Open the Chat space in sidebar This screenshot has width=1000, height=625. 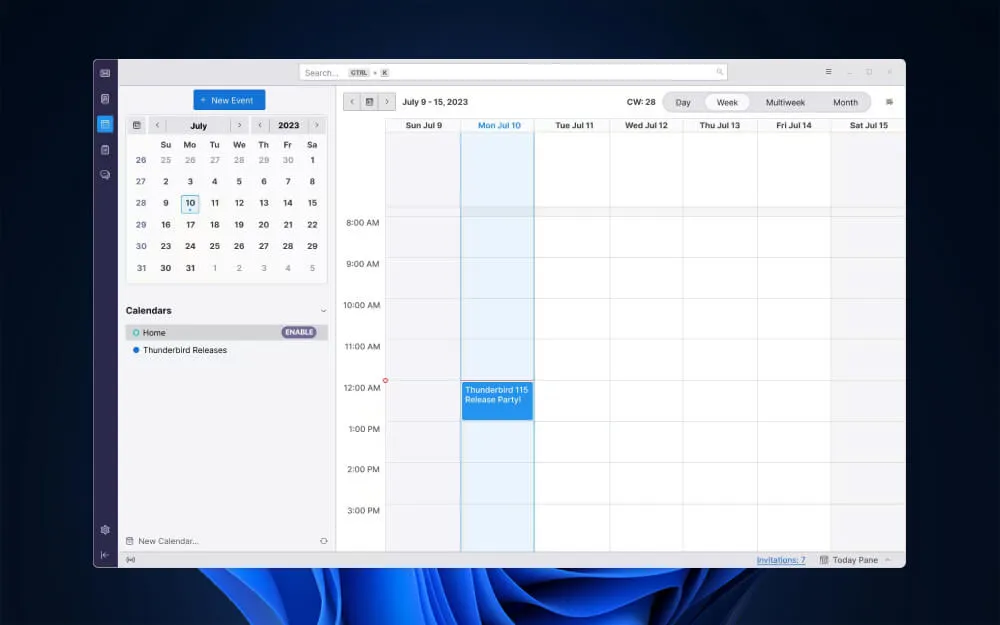[105, 175]
